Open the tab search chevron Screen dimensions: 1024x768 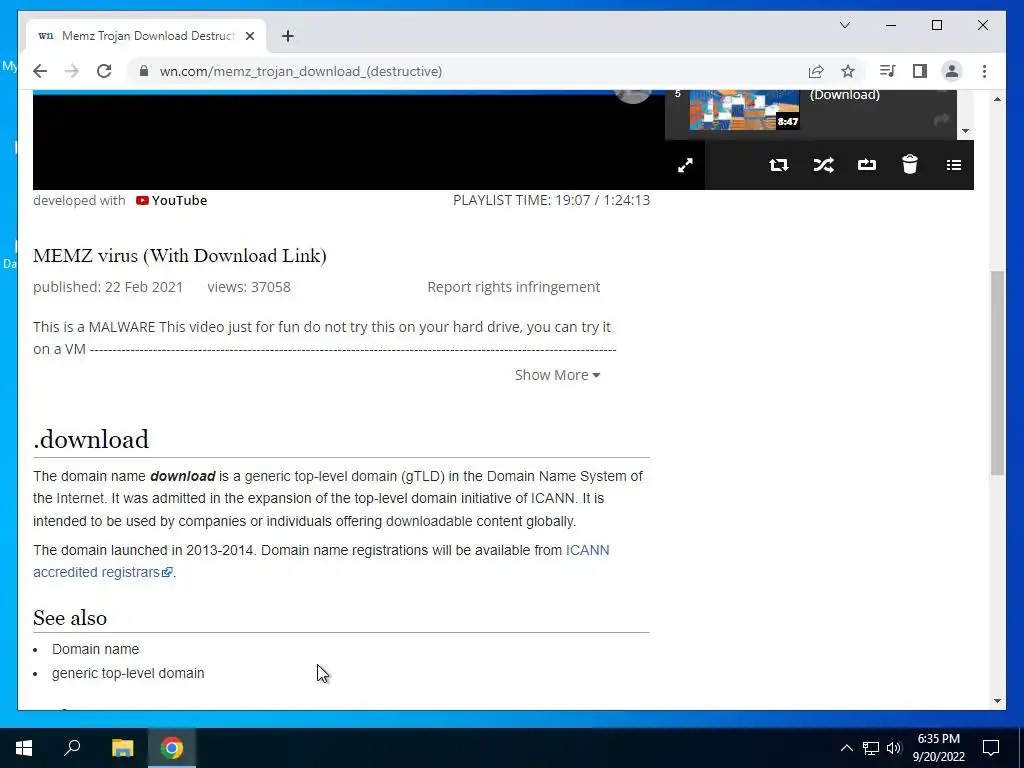tap(845, 25)
